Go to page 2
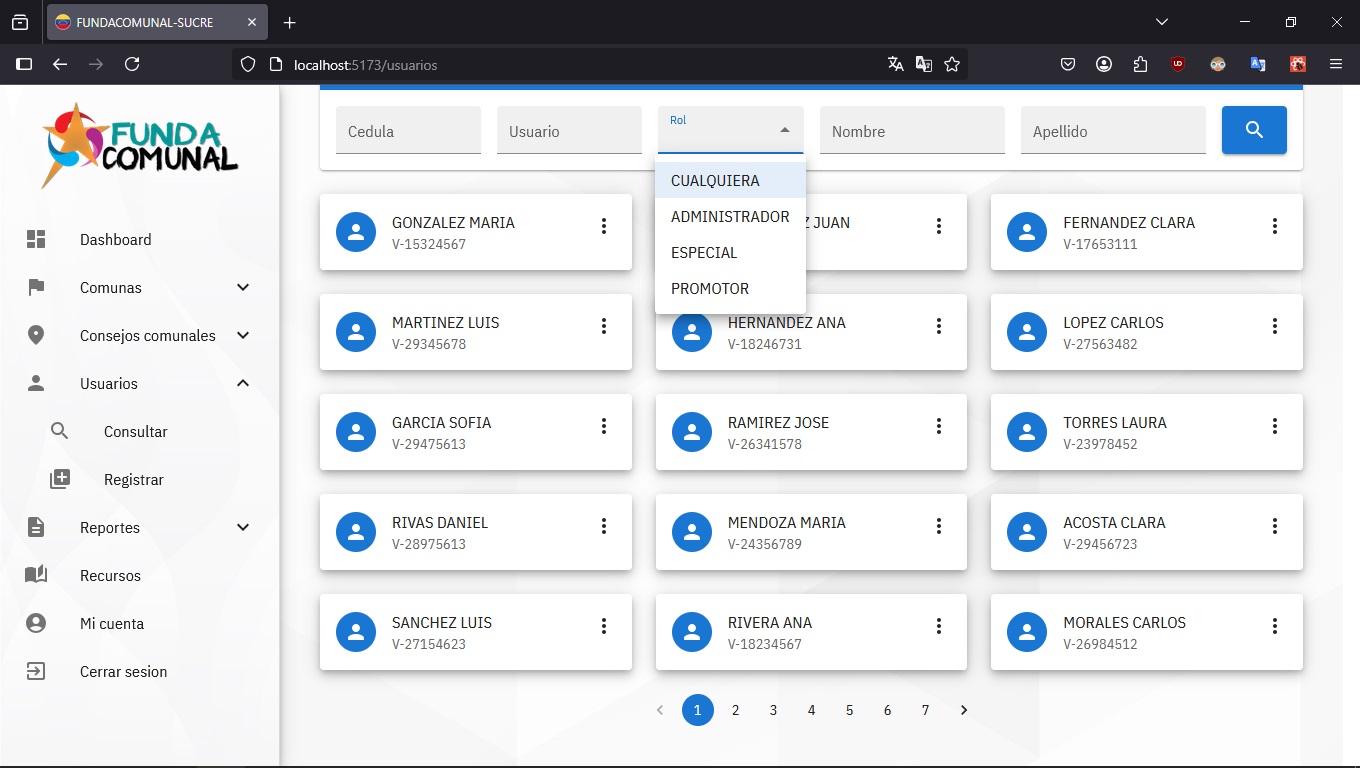This screenshot has width=1360, height=768. 736,710
